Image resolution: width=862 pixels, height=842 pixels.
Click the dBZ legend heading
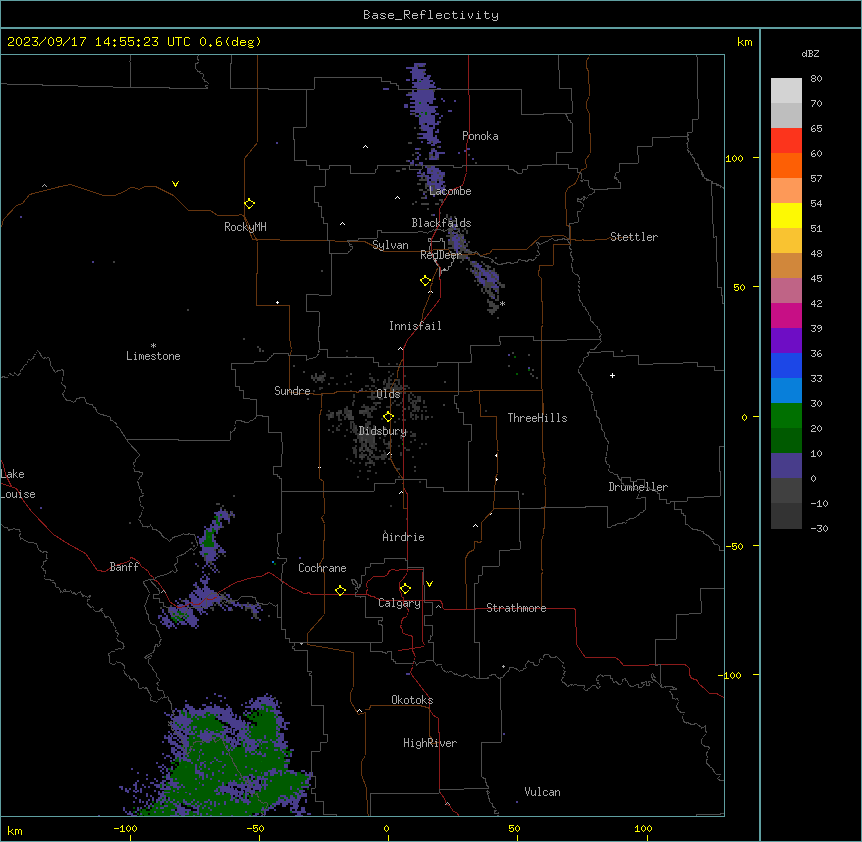tap(810, 53)
